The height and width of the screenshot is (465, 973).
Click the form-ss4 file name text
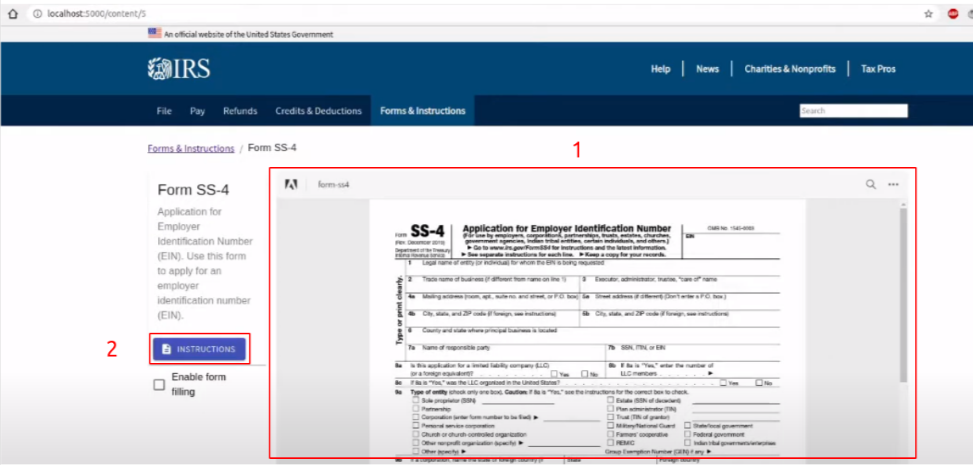click(333, 184)
